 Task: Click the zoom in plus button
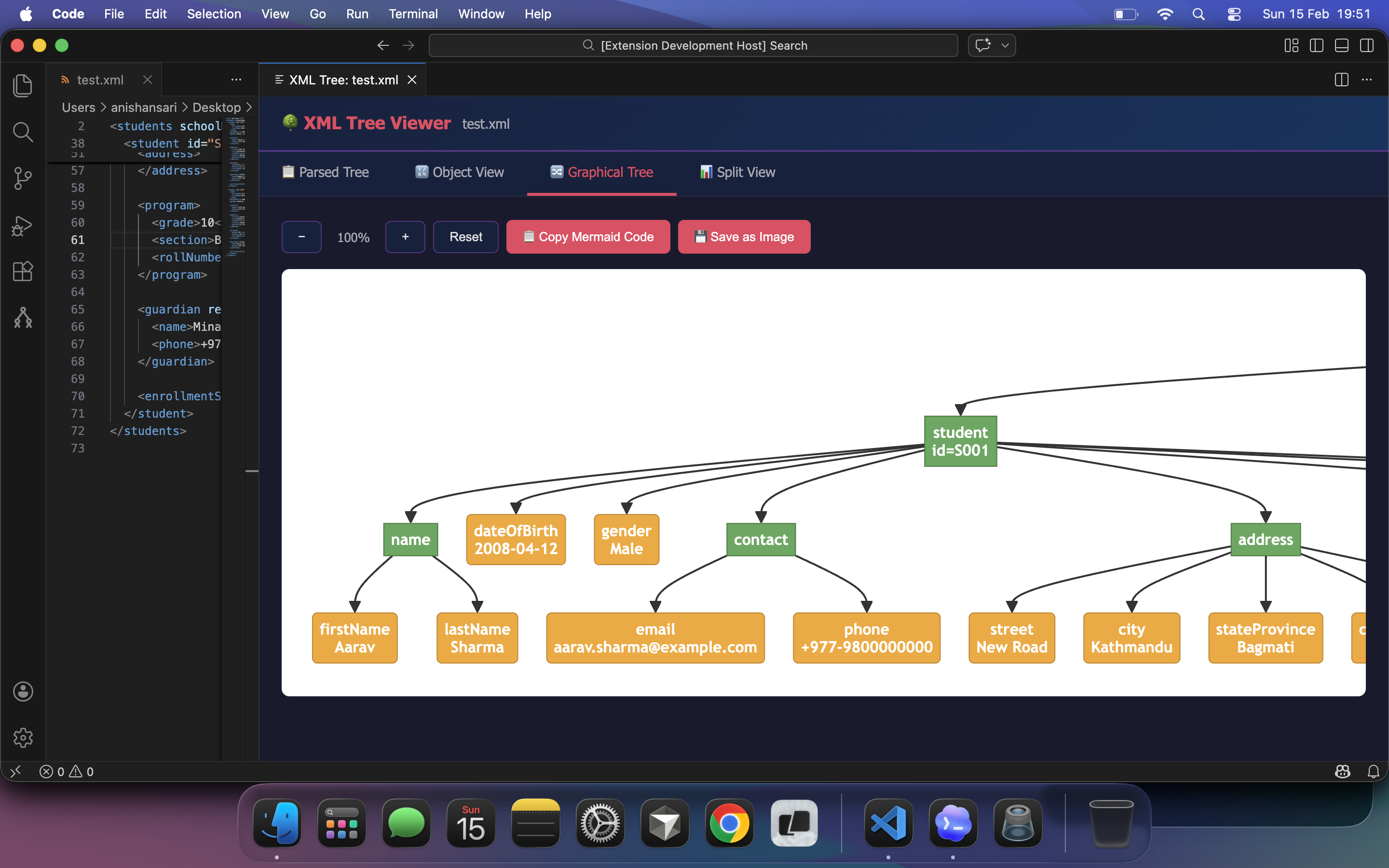coord(405,236)
